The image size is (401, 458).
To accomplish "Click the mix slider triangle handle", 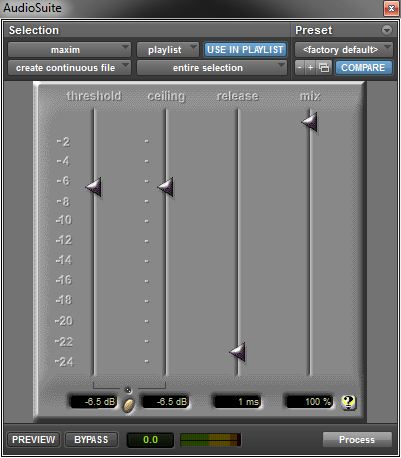I will (310, 122).
